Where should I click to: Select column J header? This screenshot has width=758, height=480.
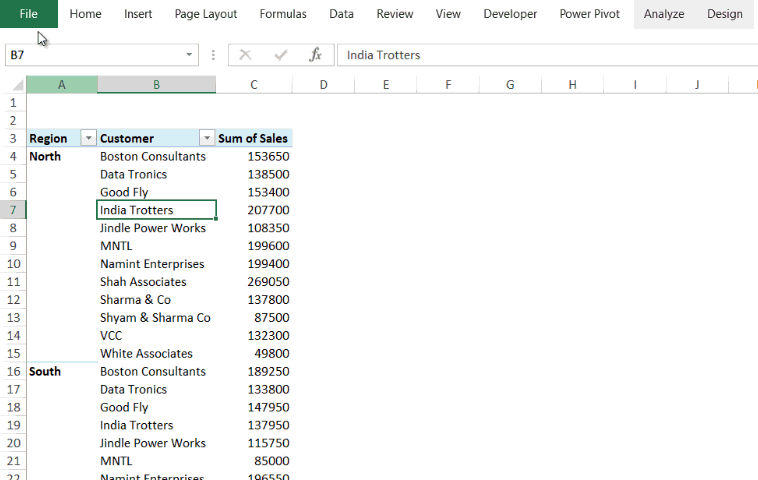697,85
